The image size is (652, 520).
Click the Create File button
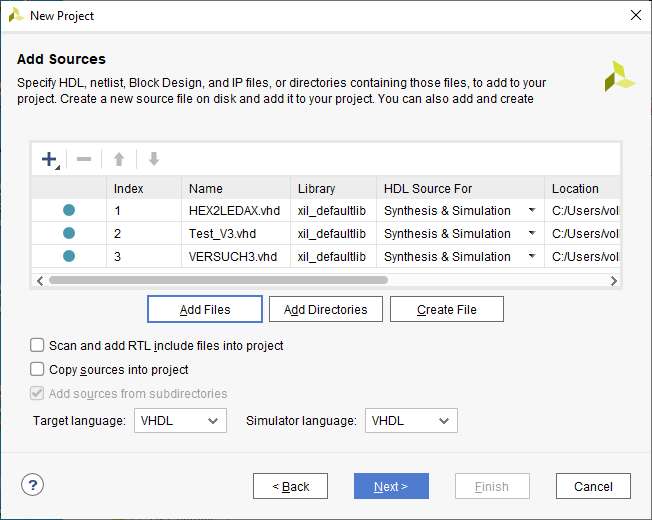(x=446, y=310)
